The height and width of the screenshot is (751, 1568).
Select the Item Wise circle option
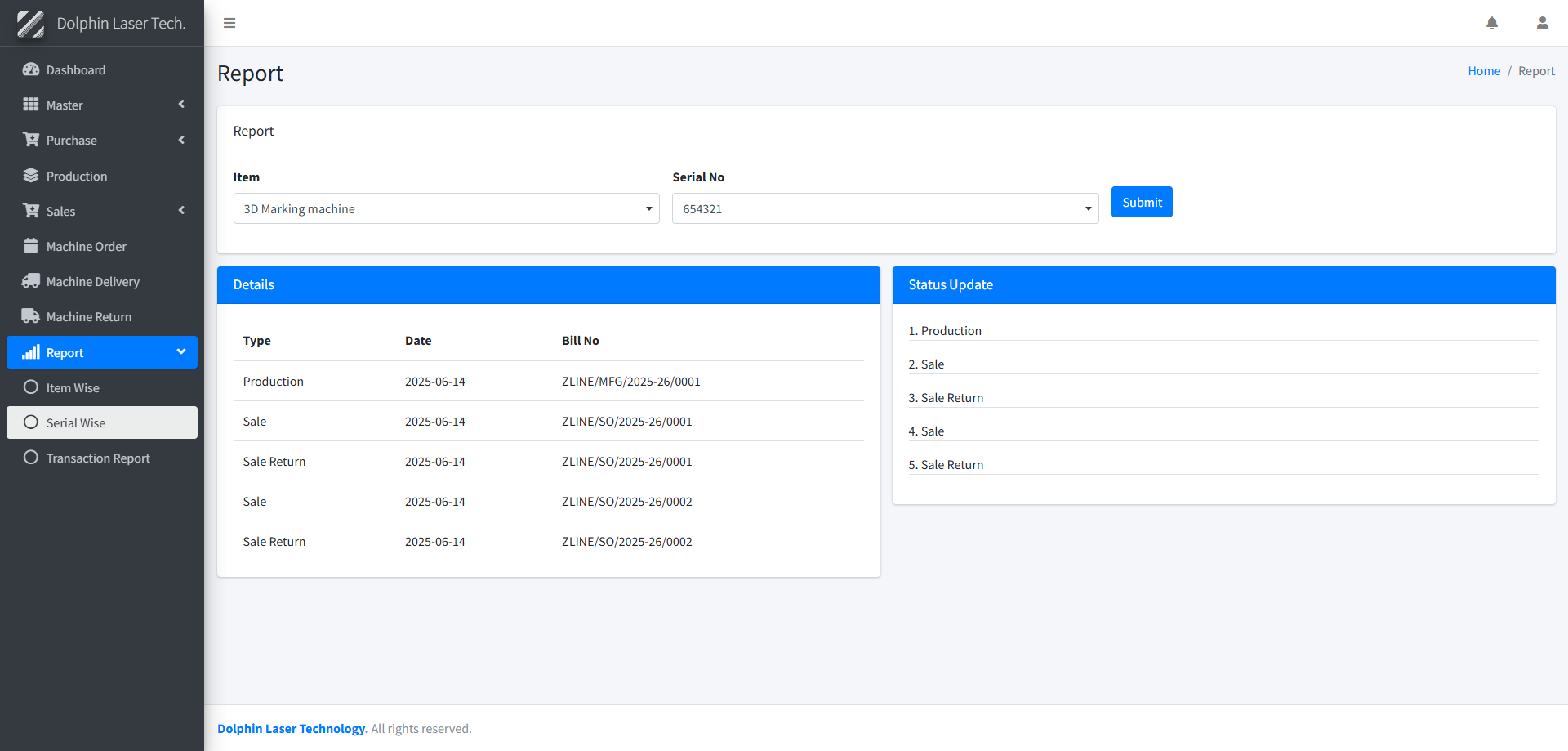point(31,387)
